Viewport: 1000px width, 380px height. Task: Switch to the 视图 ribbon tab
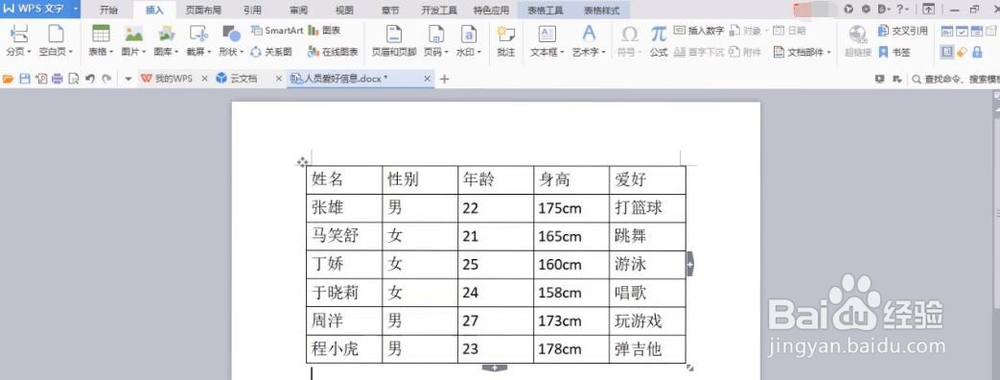pos(344,10)
